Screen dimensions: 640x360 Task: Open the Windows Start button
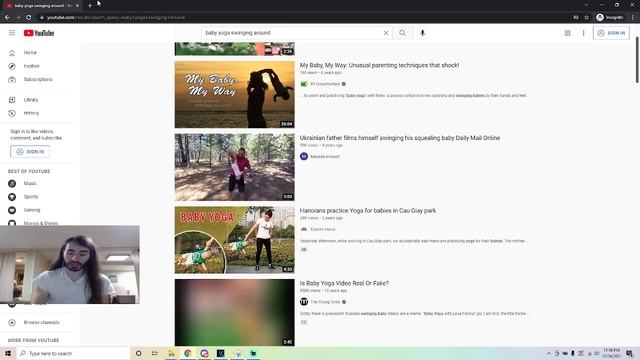(x=8, y=353)
